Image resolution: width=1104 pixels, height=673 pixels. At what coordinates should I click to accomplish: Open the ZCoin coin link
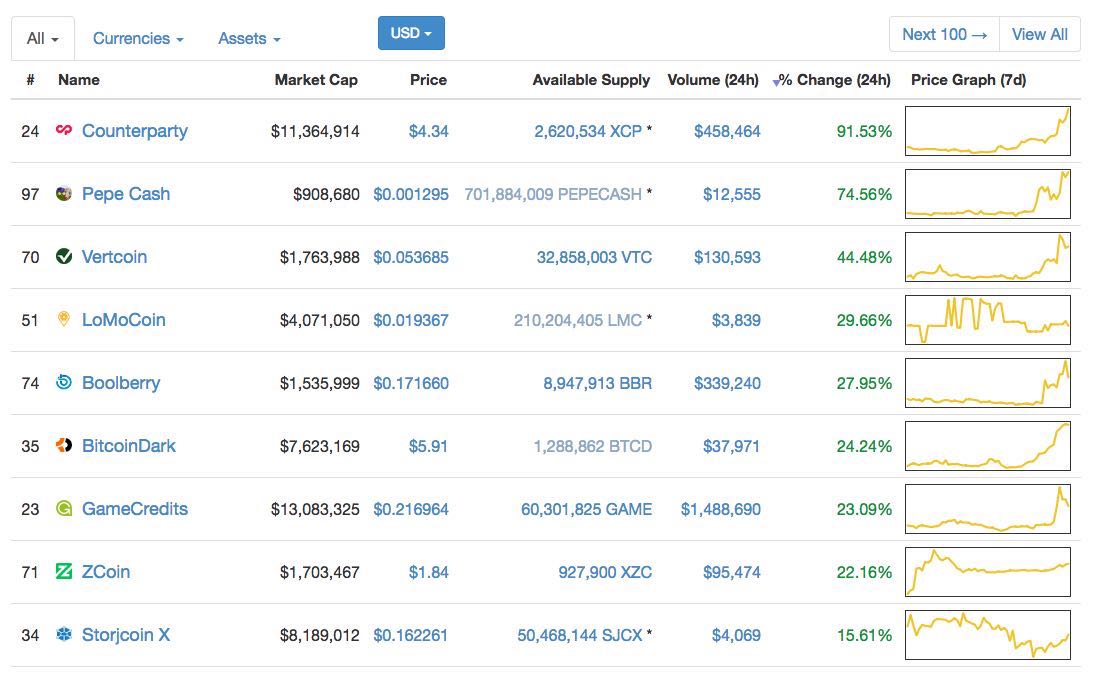coord(106,572)
